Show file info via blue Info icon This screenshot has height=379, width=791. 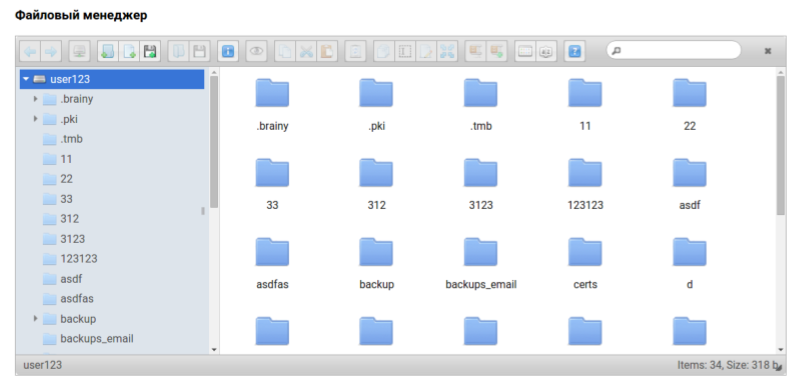tap(228, 51)
